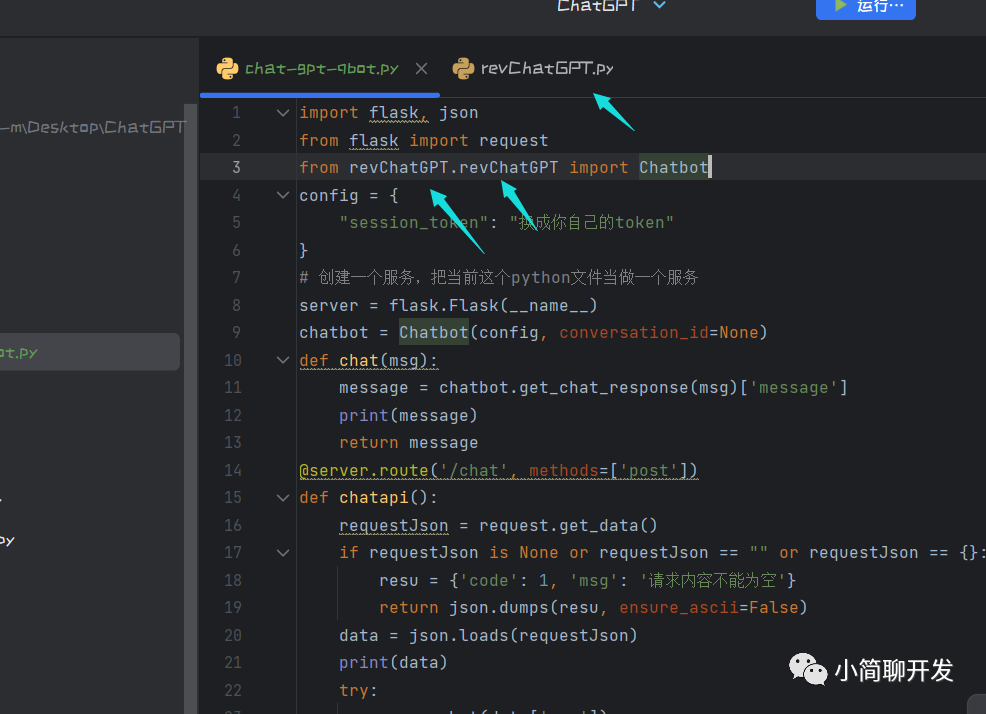
Task: Click '@server.route' decorator on line 14
Action: pyautogui.click(x=363, y=471)
